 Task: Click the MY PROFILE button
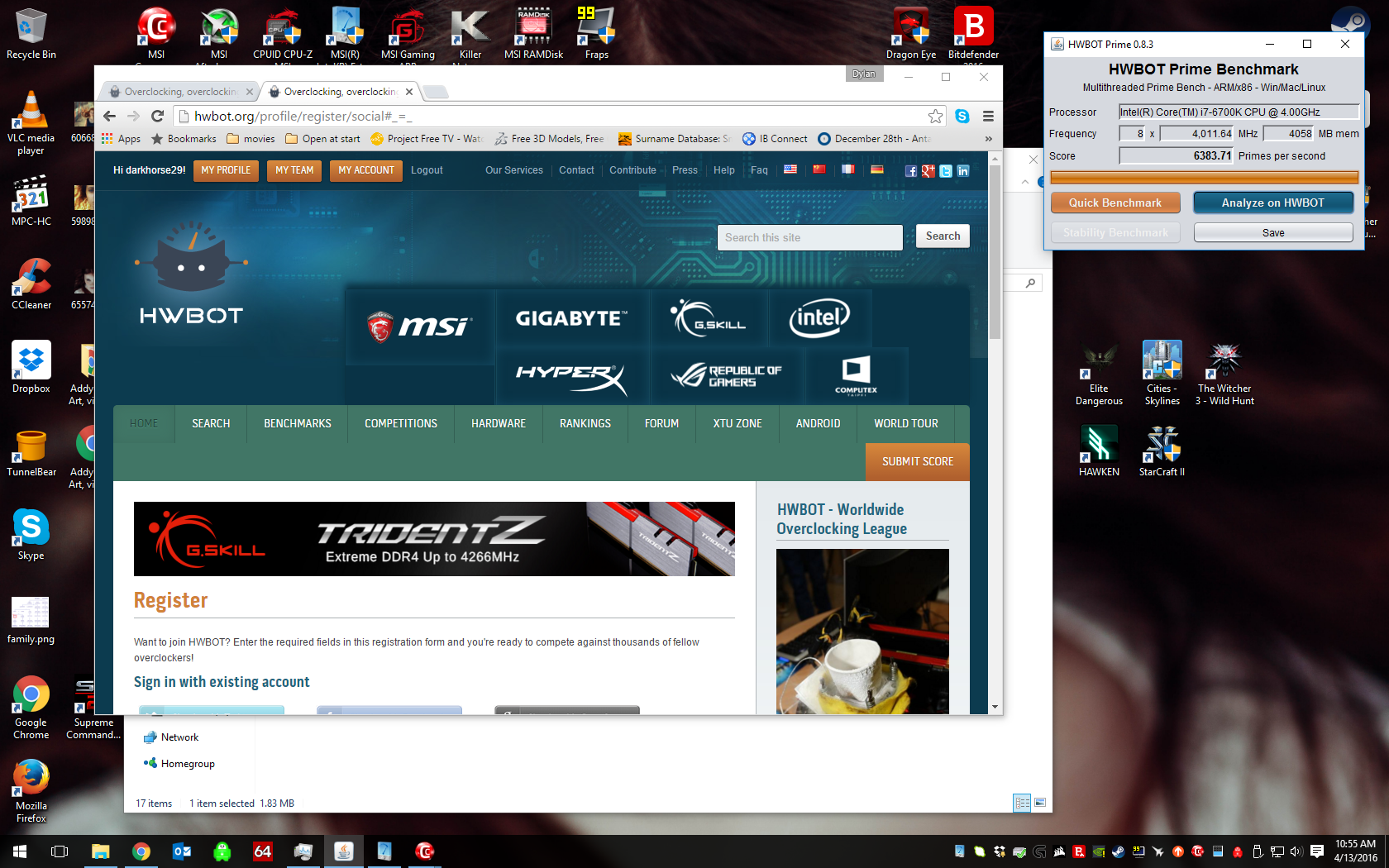226,170
